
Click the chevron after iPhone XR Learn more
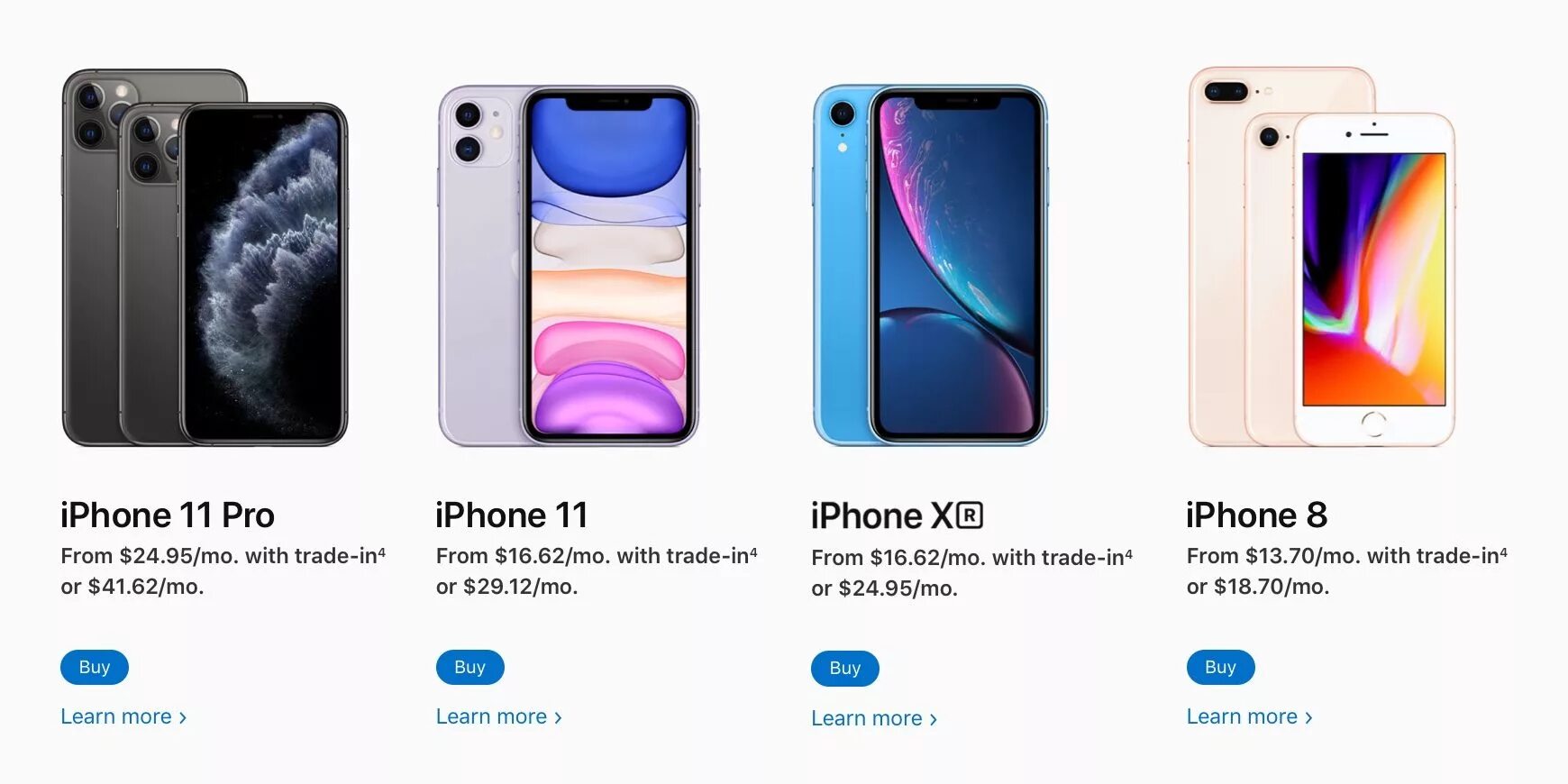[x=934, y=719]
